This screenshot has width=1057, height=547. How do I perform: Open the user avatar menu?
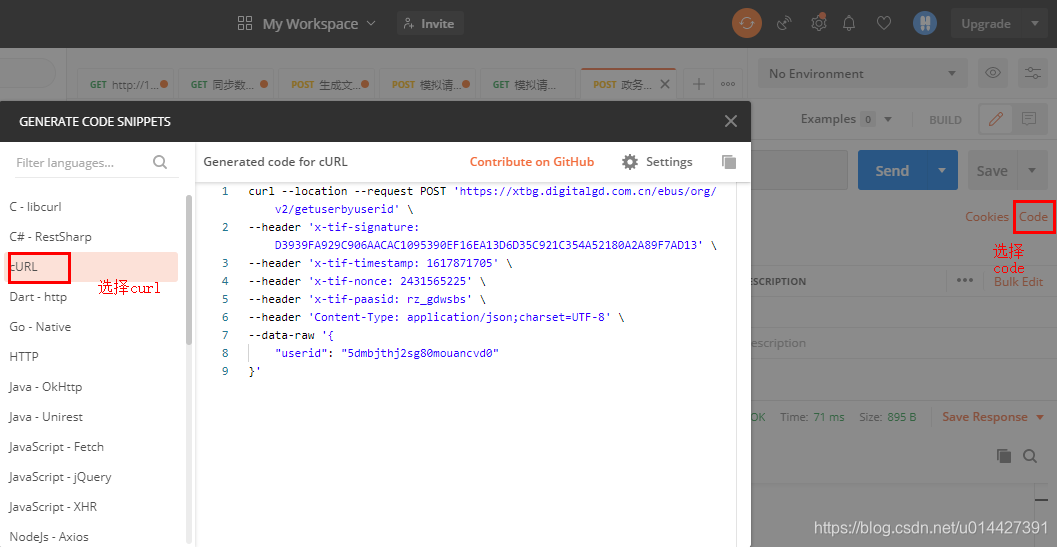click(x=925, y=24)
